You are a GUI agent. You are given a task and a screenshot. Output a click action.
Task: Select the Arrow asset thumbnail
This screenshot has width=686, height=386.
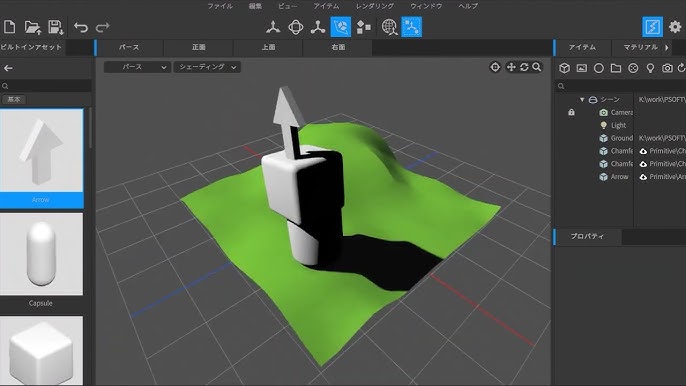[x=42, y=151]
